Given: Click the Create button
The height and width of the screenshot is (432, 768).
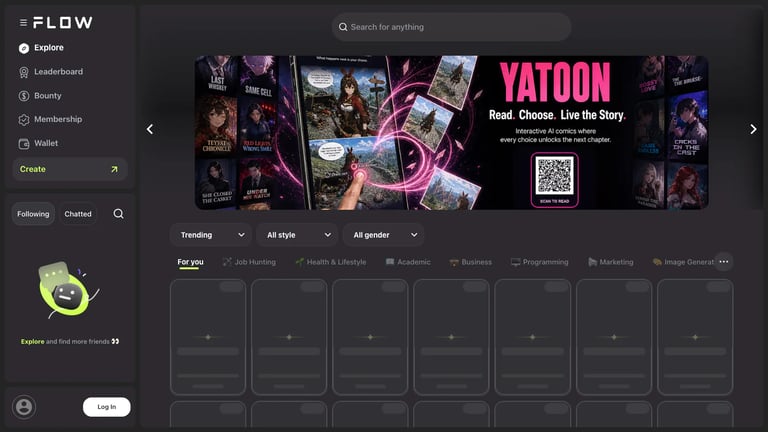Looking at the screenshot, I should [x=70, y=169].
